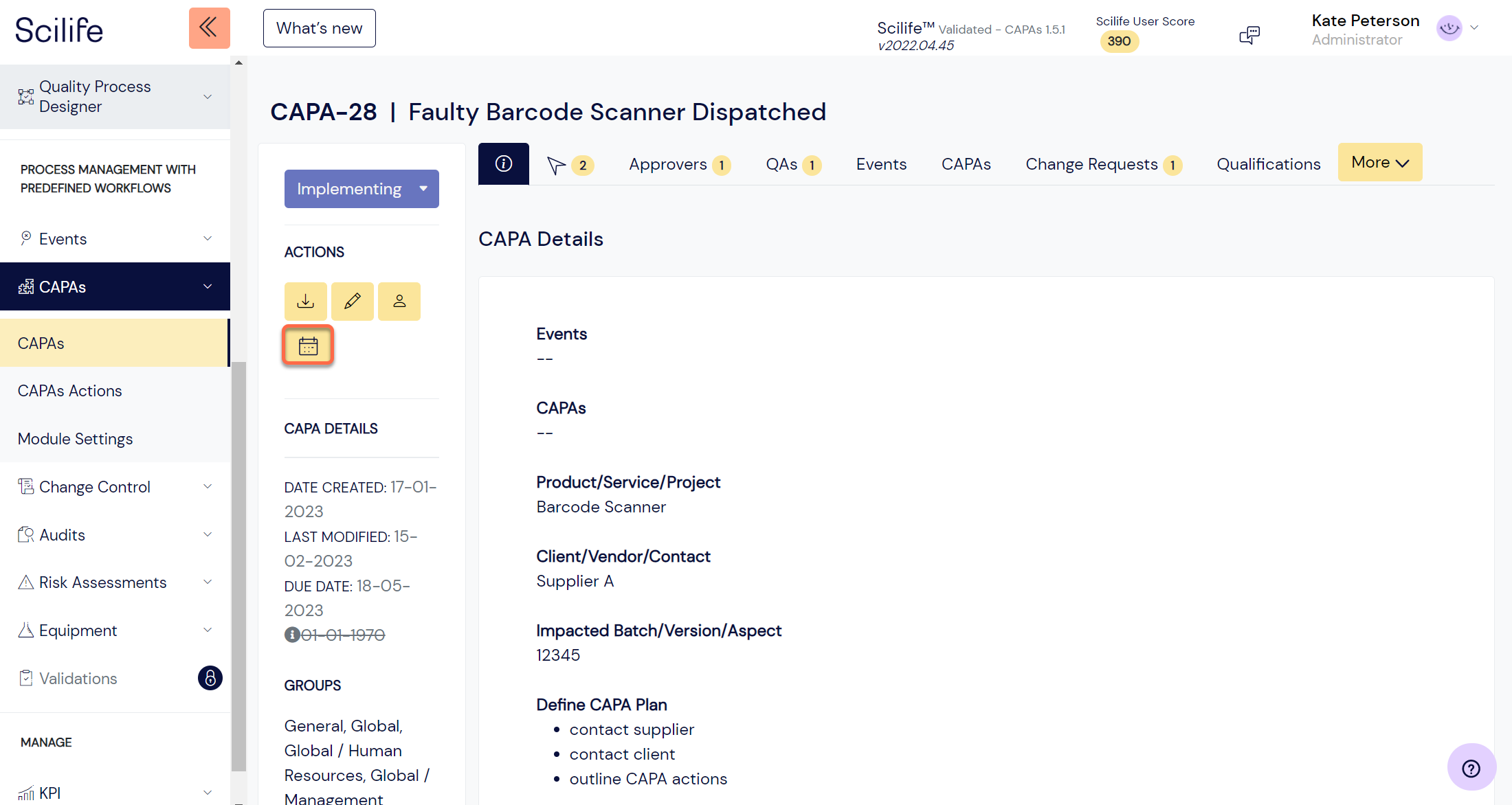
Task: Click the download action icon
Action: (x=306, y=302)
